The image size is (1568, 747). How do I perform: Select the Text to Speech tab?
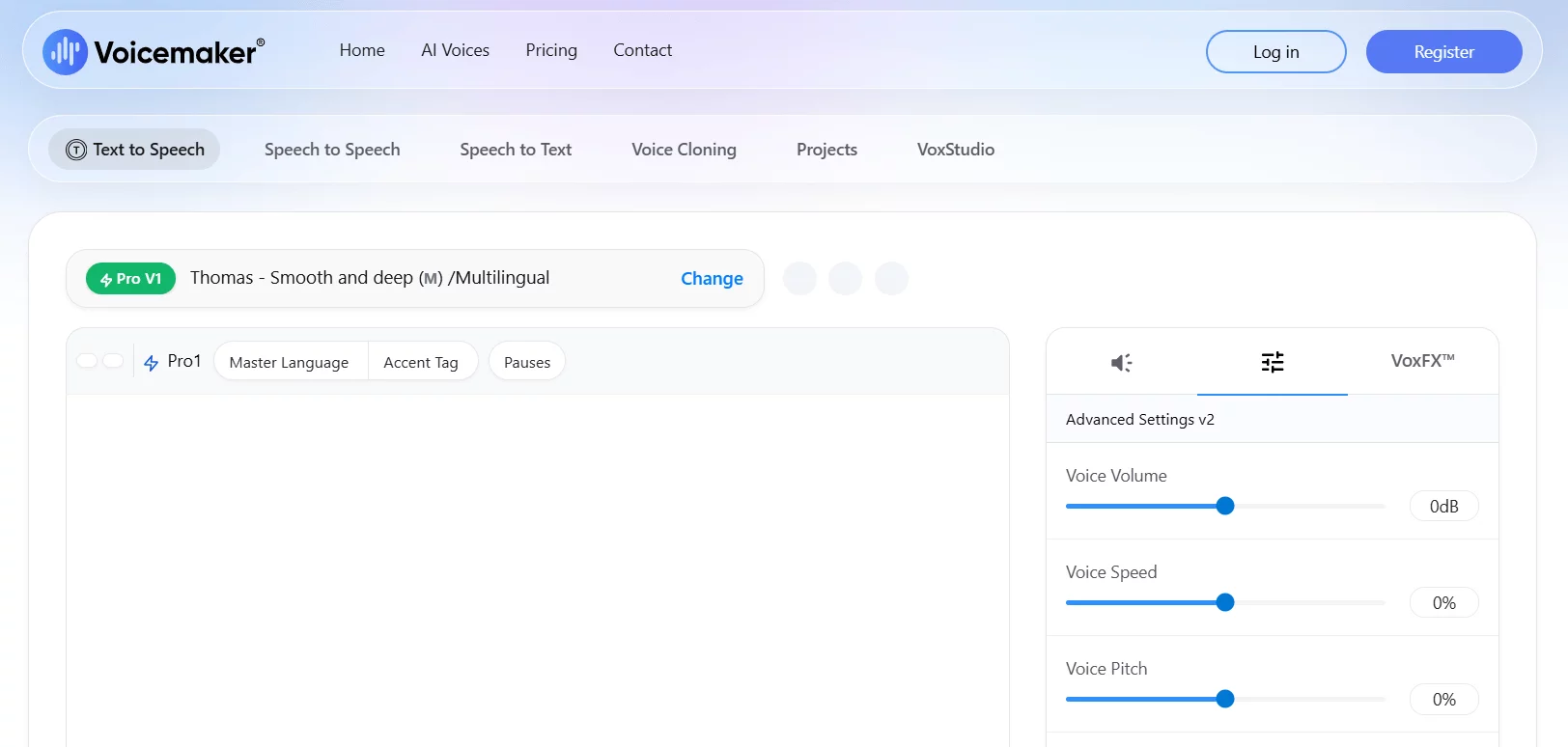(135, 150)
